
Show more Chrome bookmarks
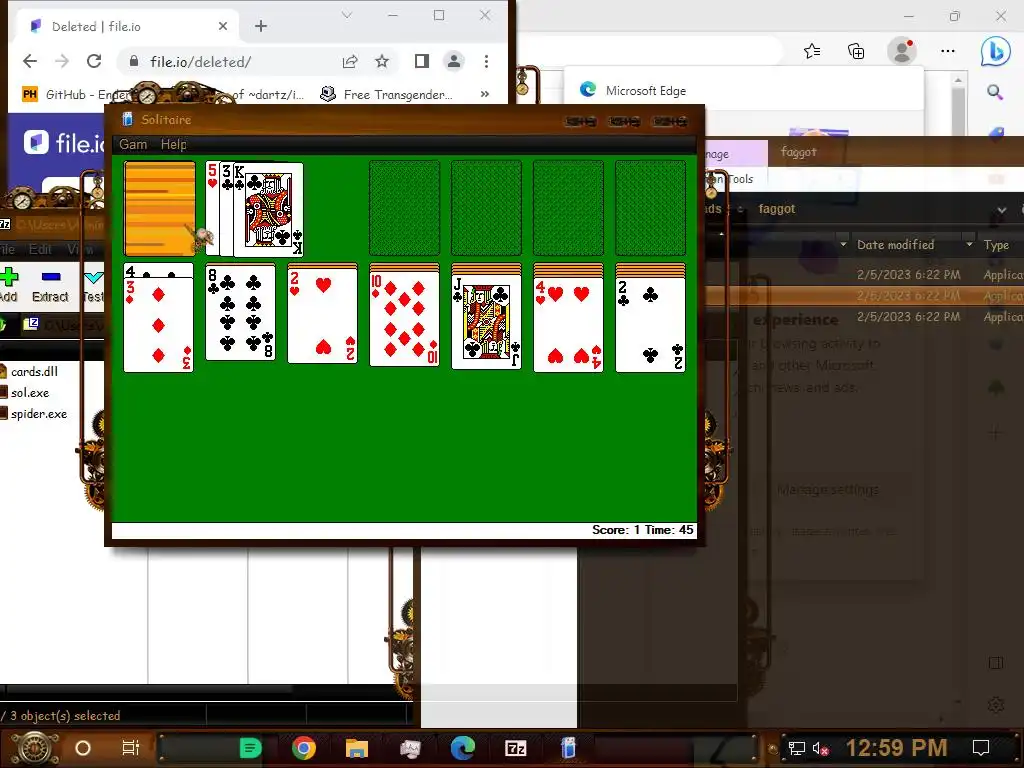485,95
